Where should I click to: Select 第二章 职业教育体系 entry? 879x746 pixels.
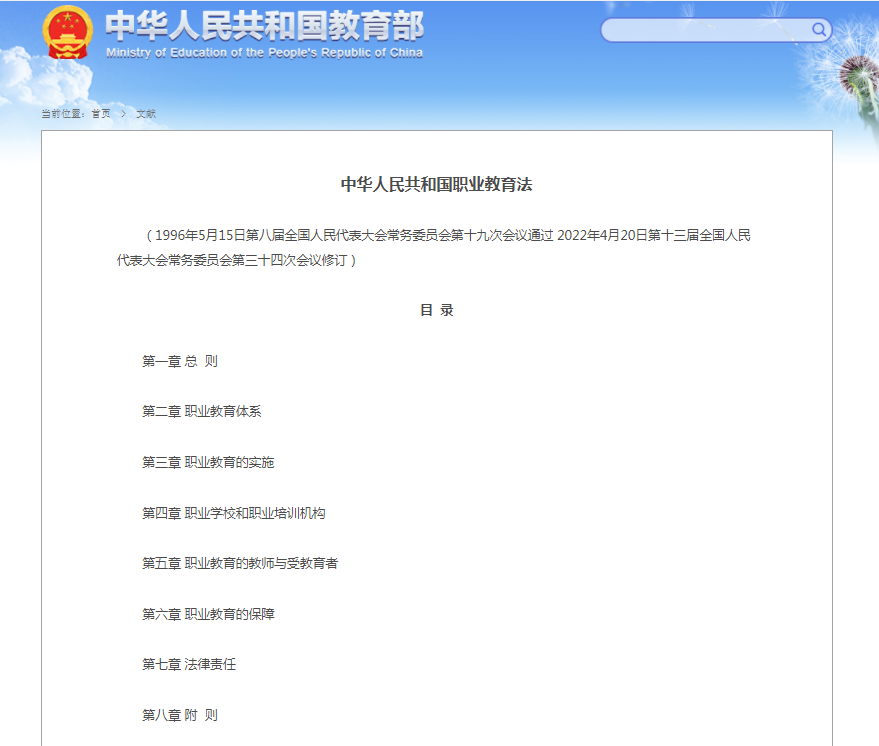point(201,411)
